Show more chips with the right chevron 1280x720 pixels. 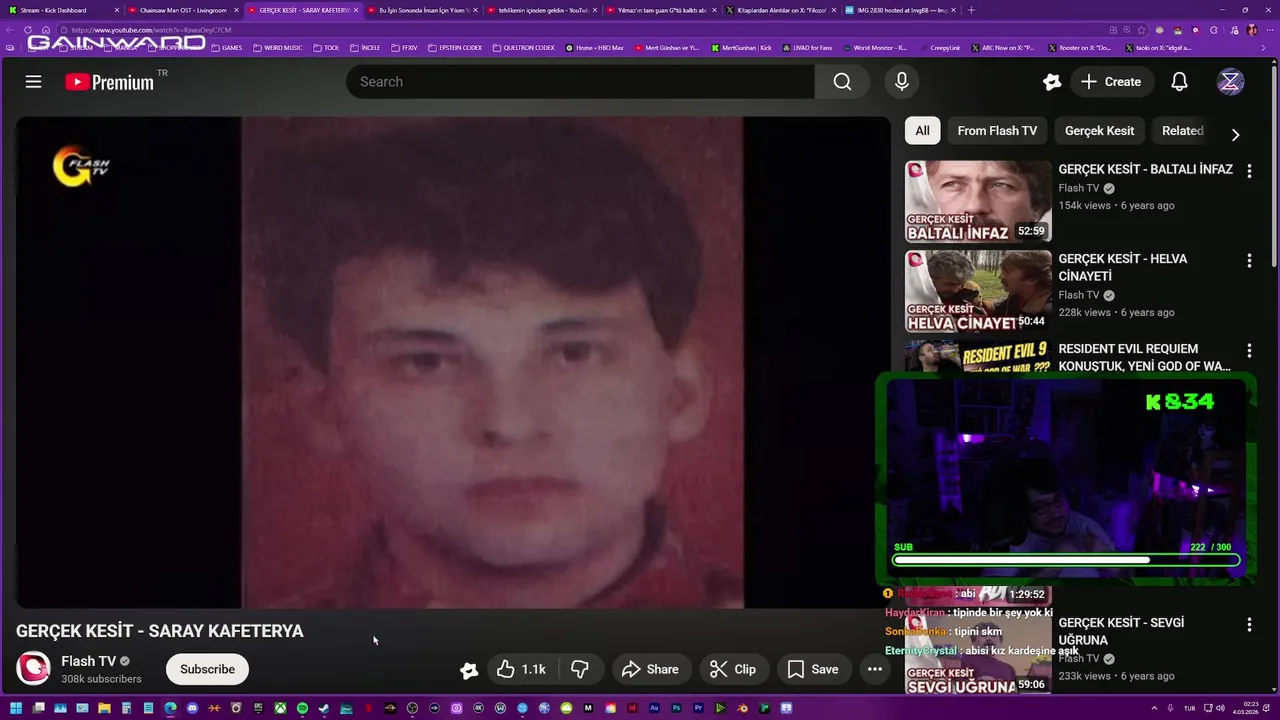pos(1235,134)
